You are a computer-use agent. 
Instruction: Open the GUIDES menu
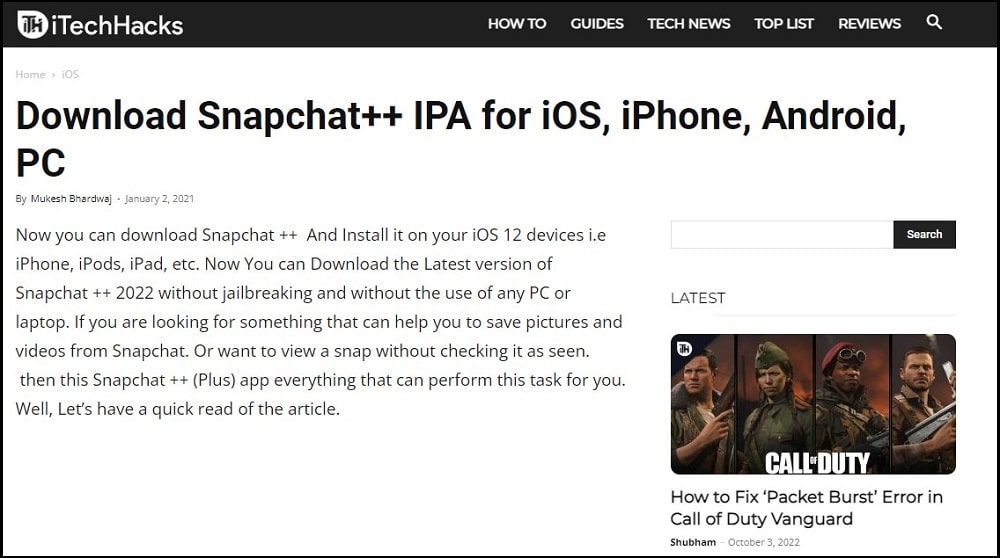click(x=597, y=24)
